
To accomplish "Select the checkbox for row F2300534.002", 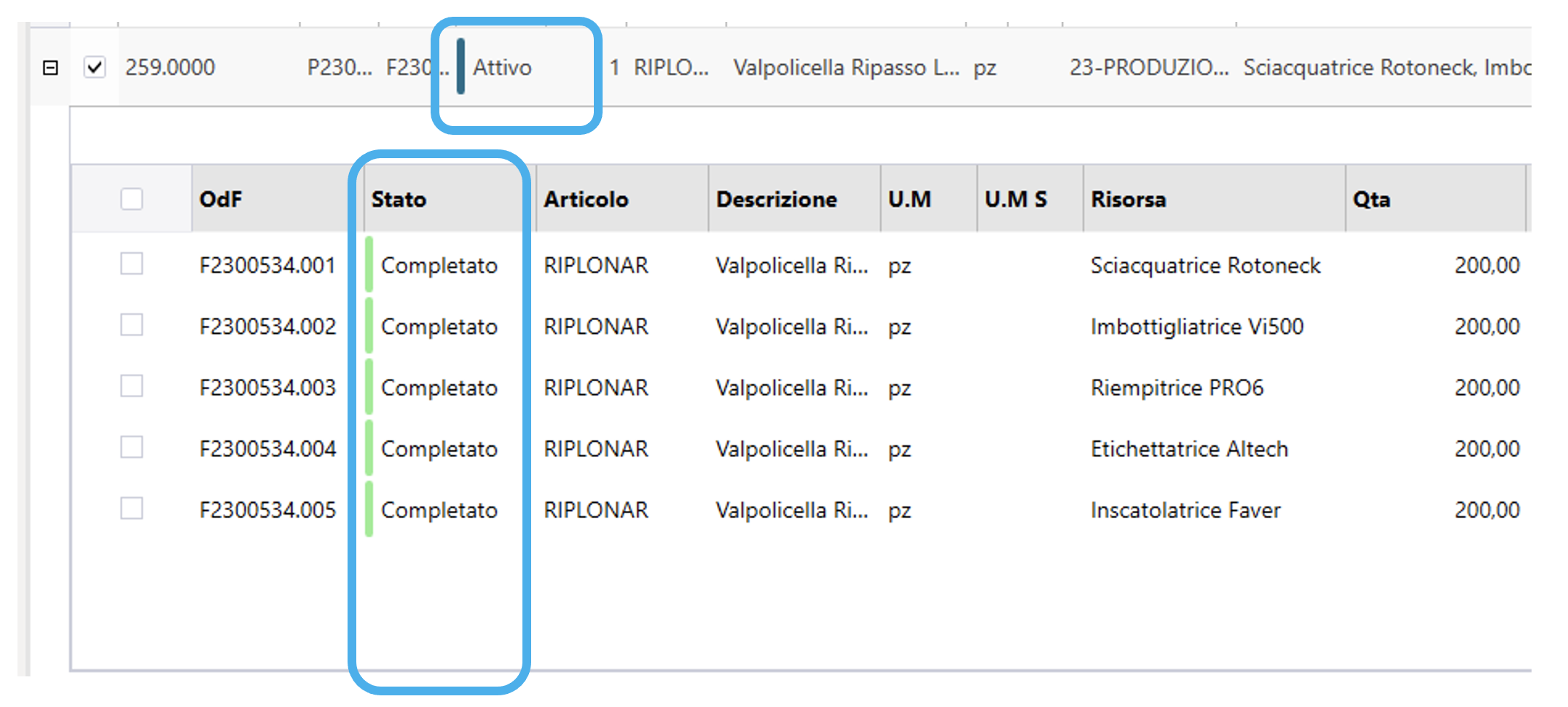I will coord(131,324).
